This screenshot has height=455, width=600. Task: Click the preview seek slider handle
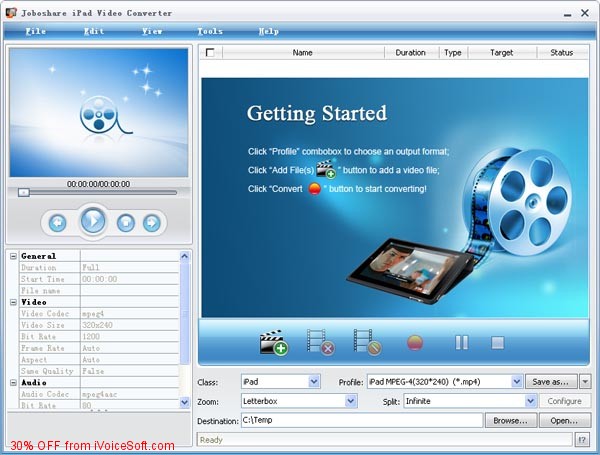24,192
